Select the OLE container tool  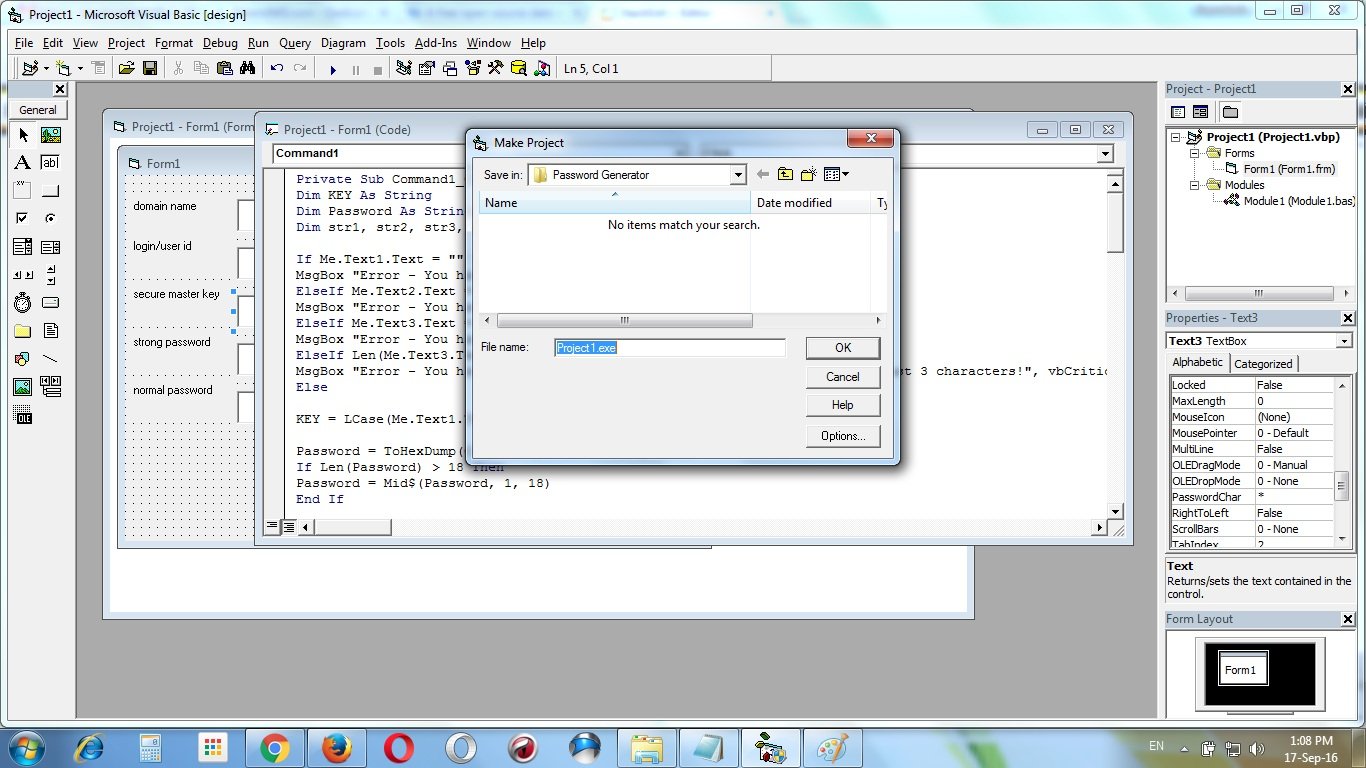(23, 415)
